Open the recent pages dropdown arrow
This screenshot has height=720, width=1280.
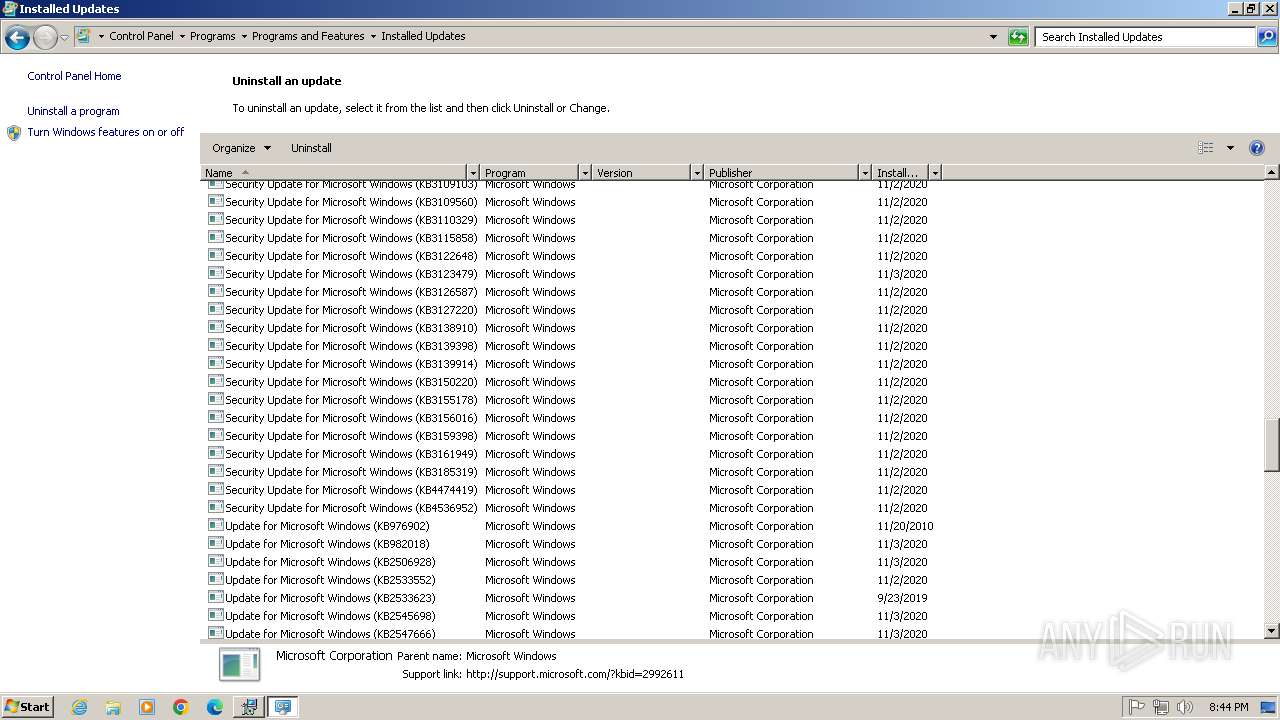click(64, 38)
